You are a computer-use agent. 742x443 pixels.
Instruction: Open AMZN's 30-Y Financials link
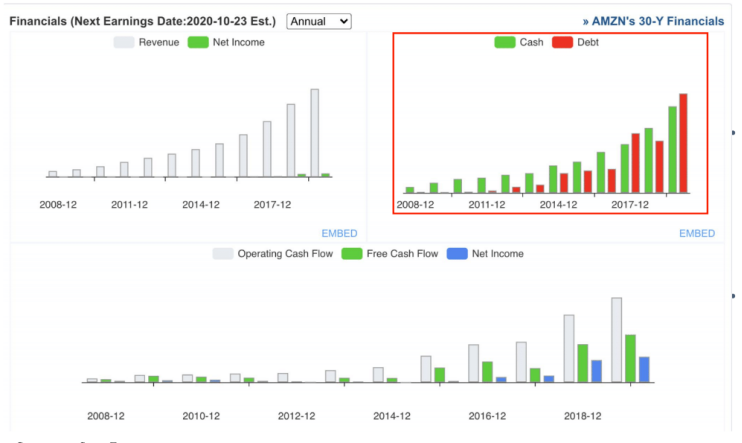tap(653, 21)
